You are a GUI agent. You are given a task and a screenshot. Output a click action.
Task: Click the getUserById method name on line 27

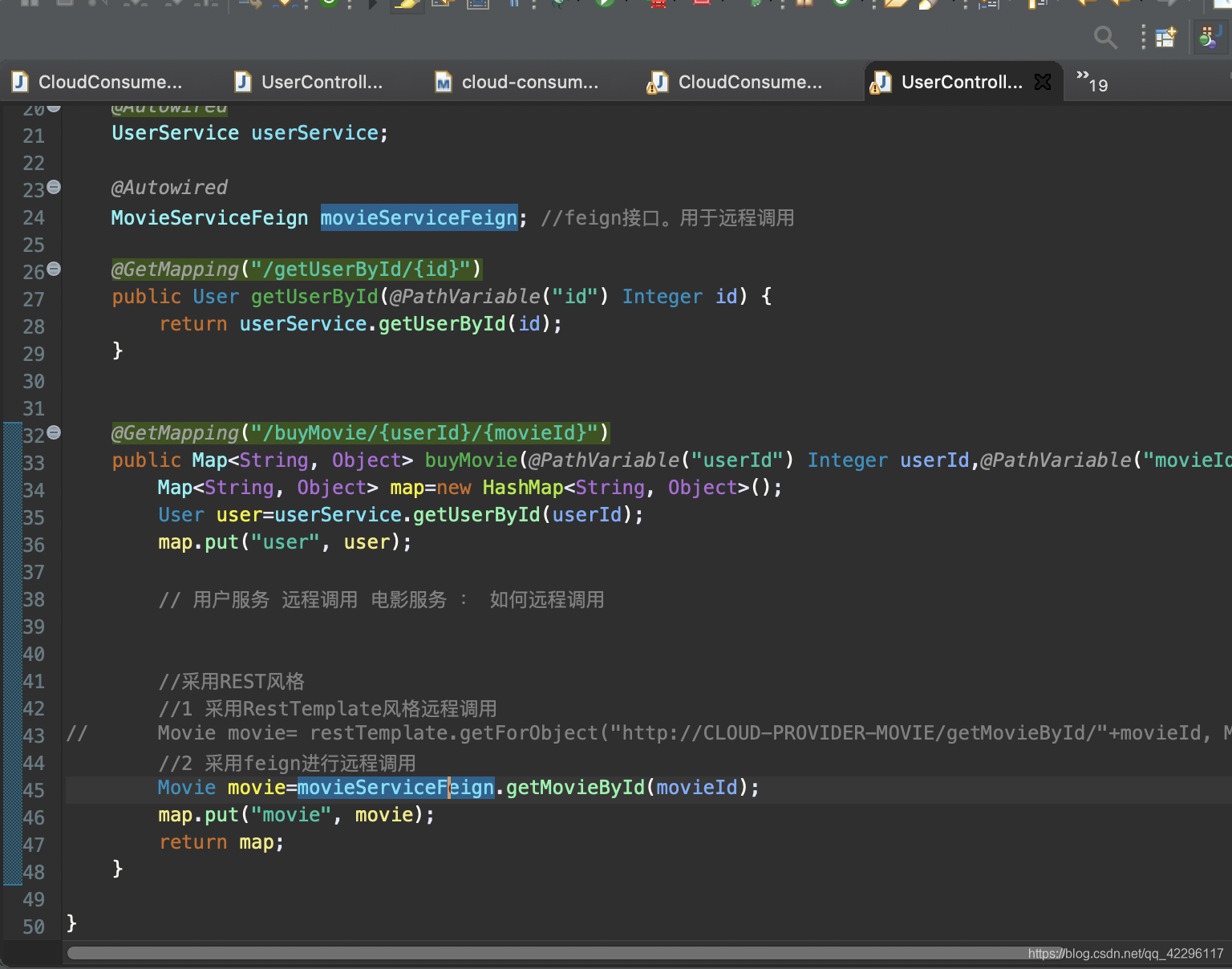314,296
